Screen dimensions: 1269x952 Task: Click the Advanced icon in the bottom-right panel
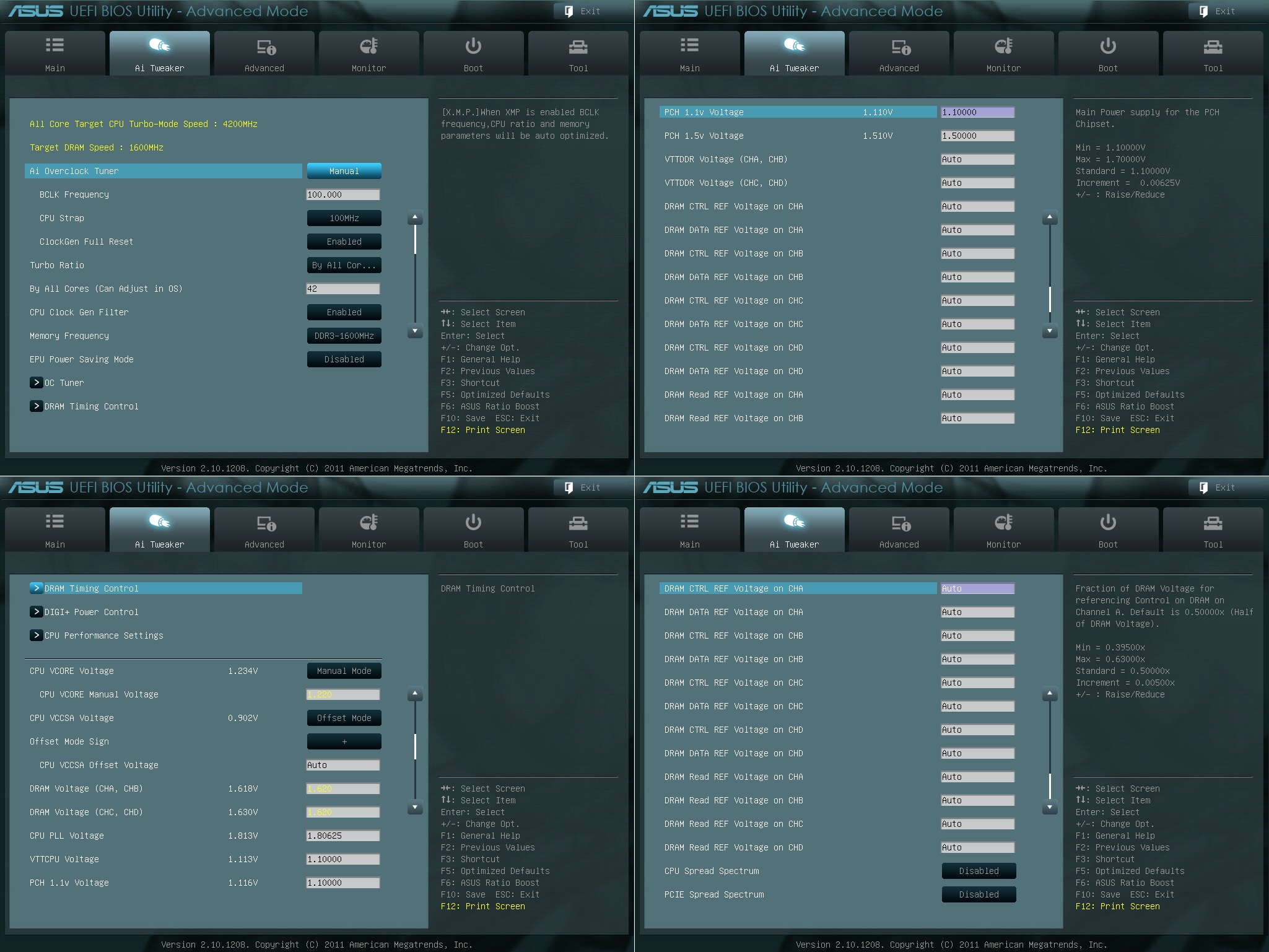[901, 523]
